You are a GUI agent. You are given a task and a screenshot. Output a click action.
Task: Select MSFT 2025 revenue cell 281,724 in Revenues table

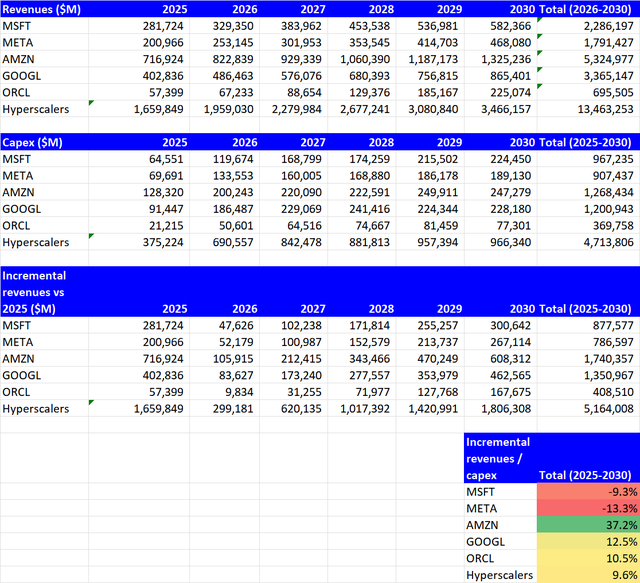point(139,26)
